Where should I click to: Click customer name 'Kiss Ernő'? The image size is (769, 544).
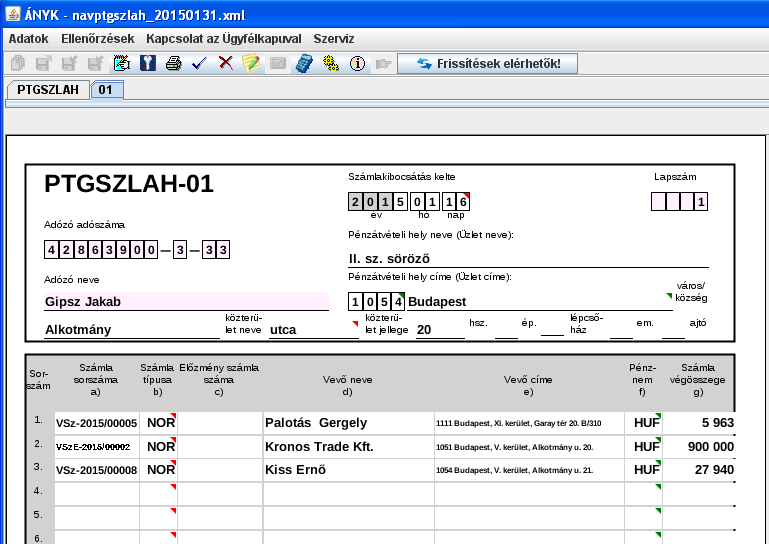348,470
